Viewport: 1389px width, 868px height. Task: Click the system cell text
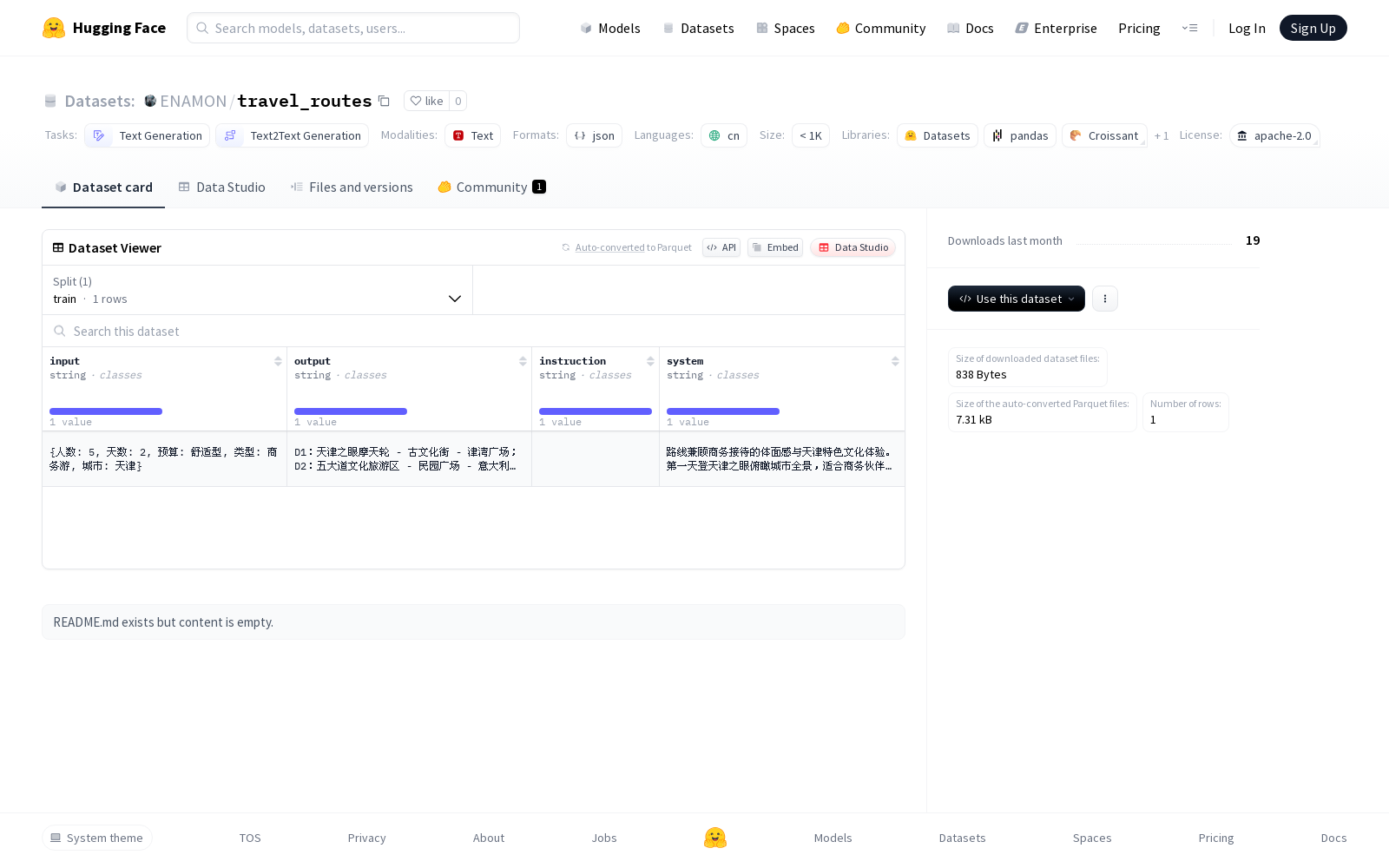tap(781, 458)
